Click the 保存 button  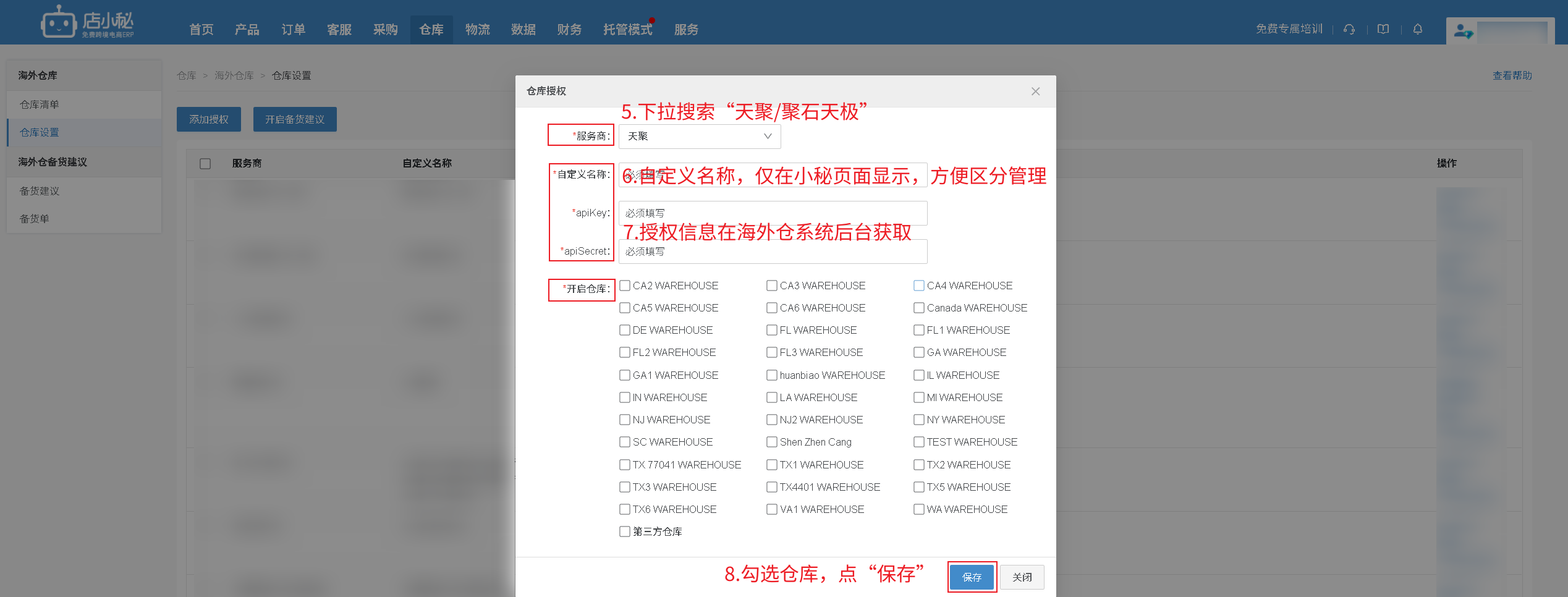click(971, 577)
